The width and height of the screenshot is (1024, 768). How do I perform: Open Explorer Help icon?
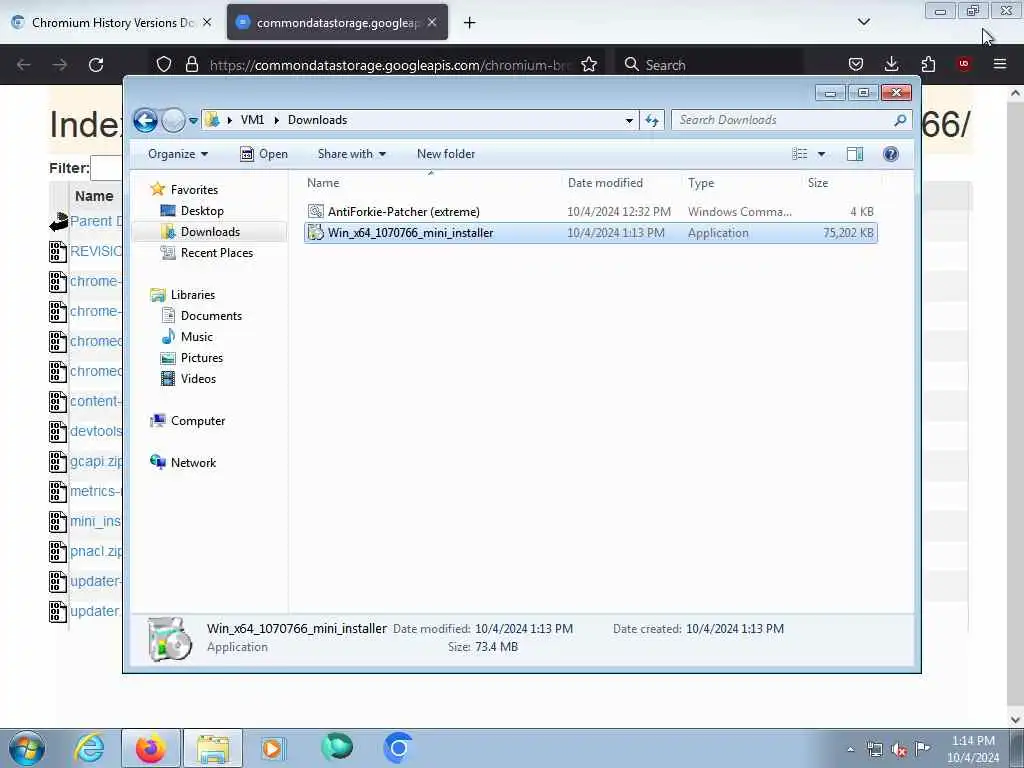tap(890, 153)
